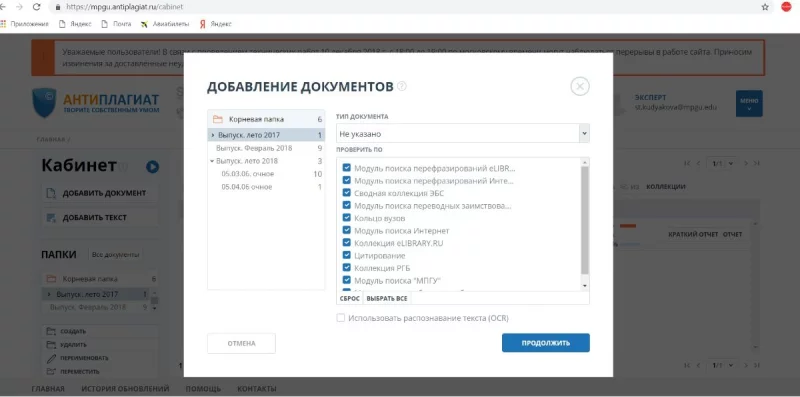Select Корневая папка in sidebar folders
Screen dimensions: 800x397
(x=99, y=279)
